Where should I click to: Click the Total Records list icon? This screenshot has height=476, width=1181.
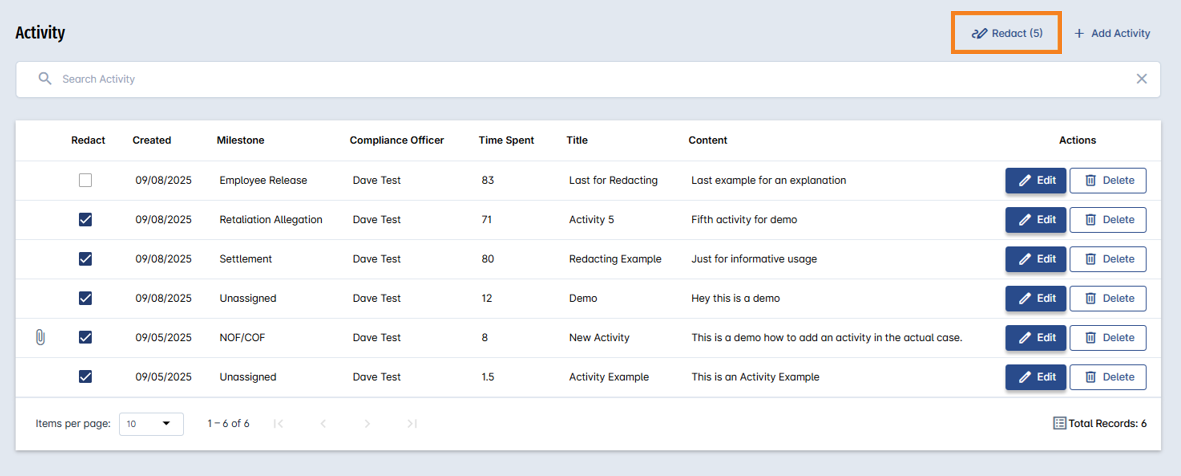1059,423
